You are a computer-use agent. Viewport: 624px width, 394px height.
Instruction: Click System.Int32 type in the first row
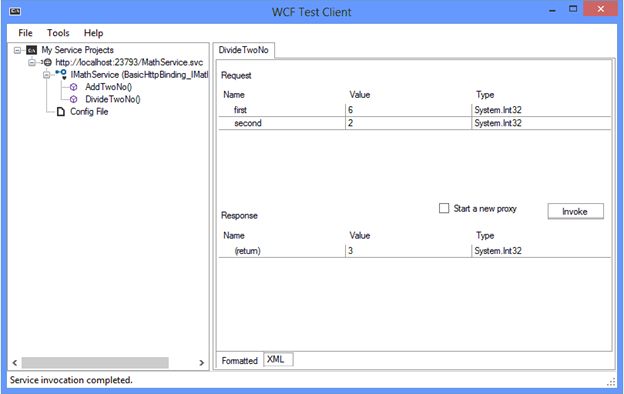(541, 110)
